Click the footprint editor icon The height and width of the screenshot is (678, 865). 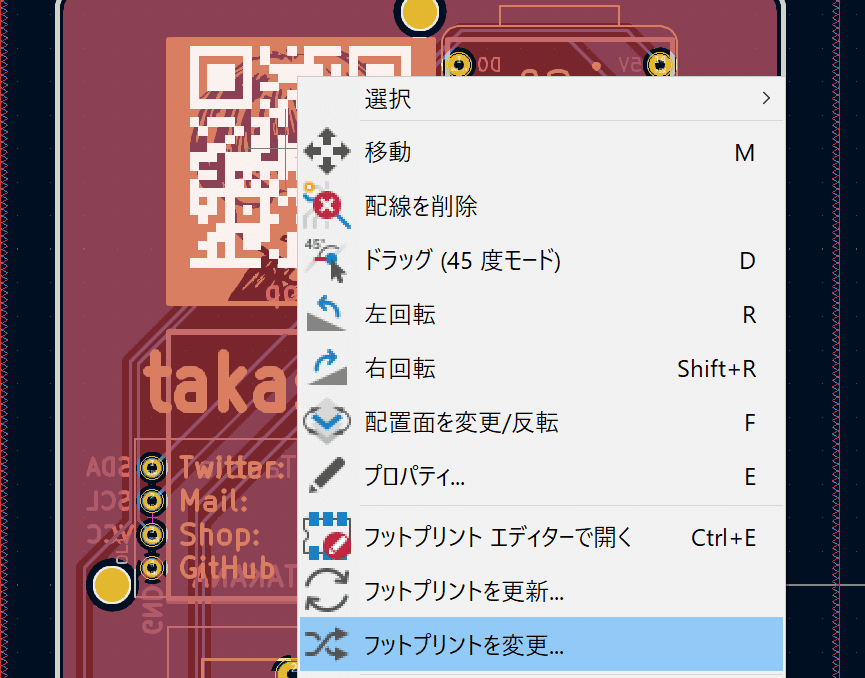(x=327, y=536)
